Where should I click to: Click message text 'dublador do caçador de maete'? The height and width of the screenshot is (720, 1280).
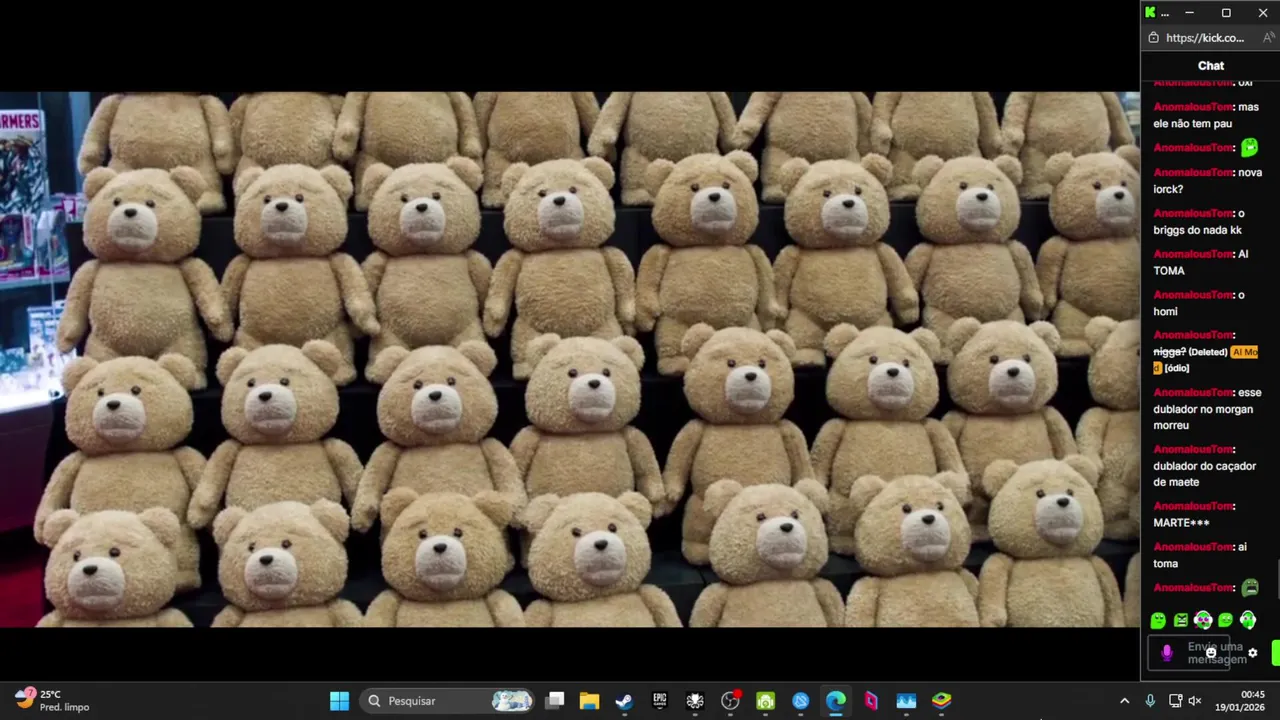click(1204, 474)
